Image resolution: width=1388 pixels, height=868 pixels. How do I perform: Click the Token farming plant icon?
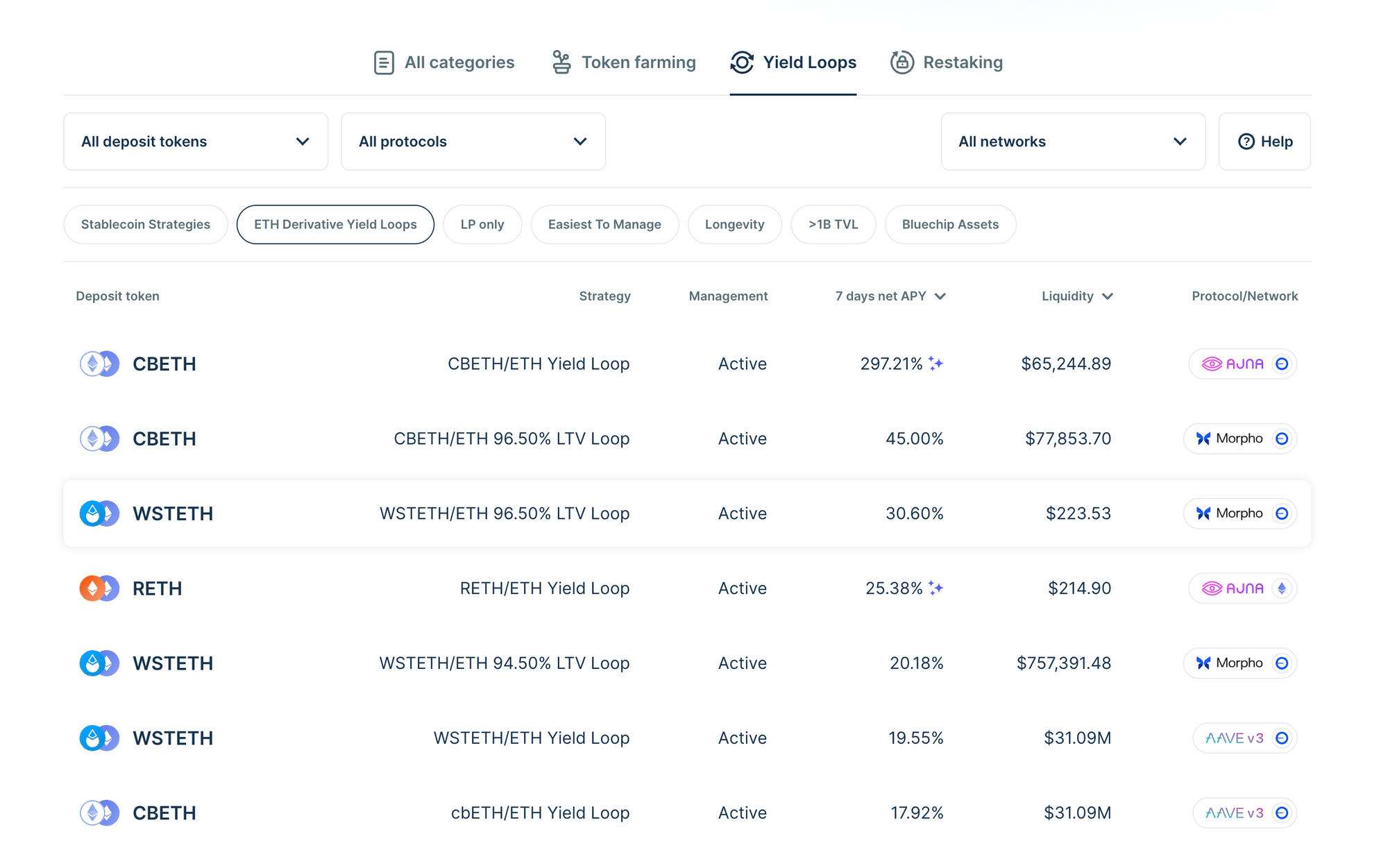coord(561,62)
